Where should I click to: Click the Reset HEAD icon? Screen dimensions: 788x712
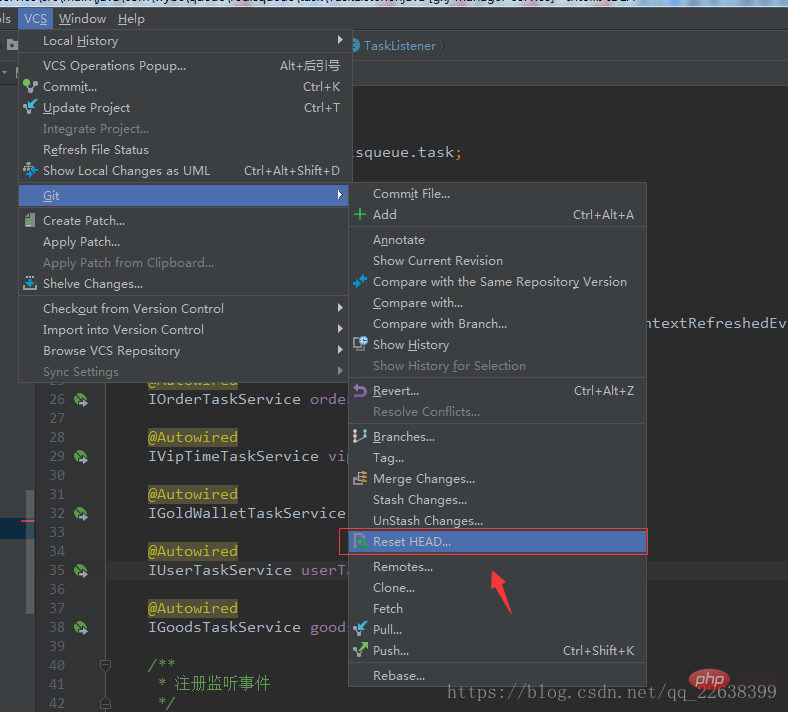(360, 541)
